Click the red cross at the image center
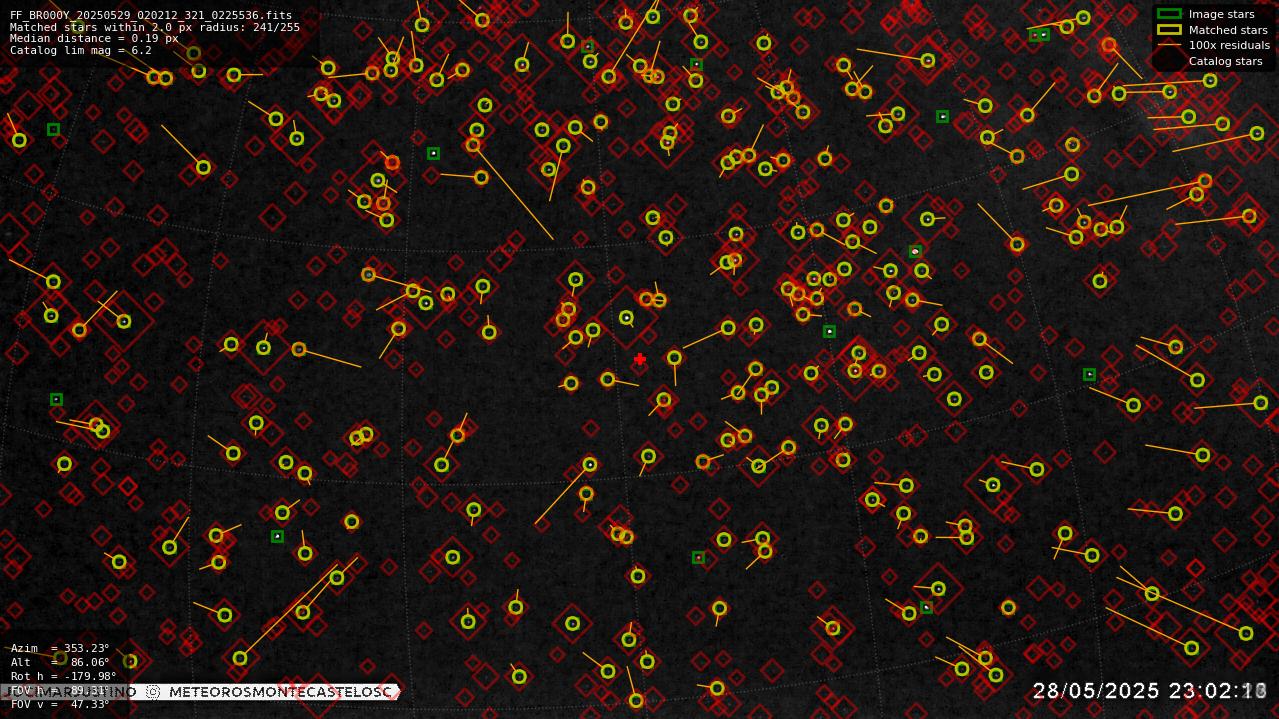1279x719 pixels. point(640,359)
